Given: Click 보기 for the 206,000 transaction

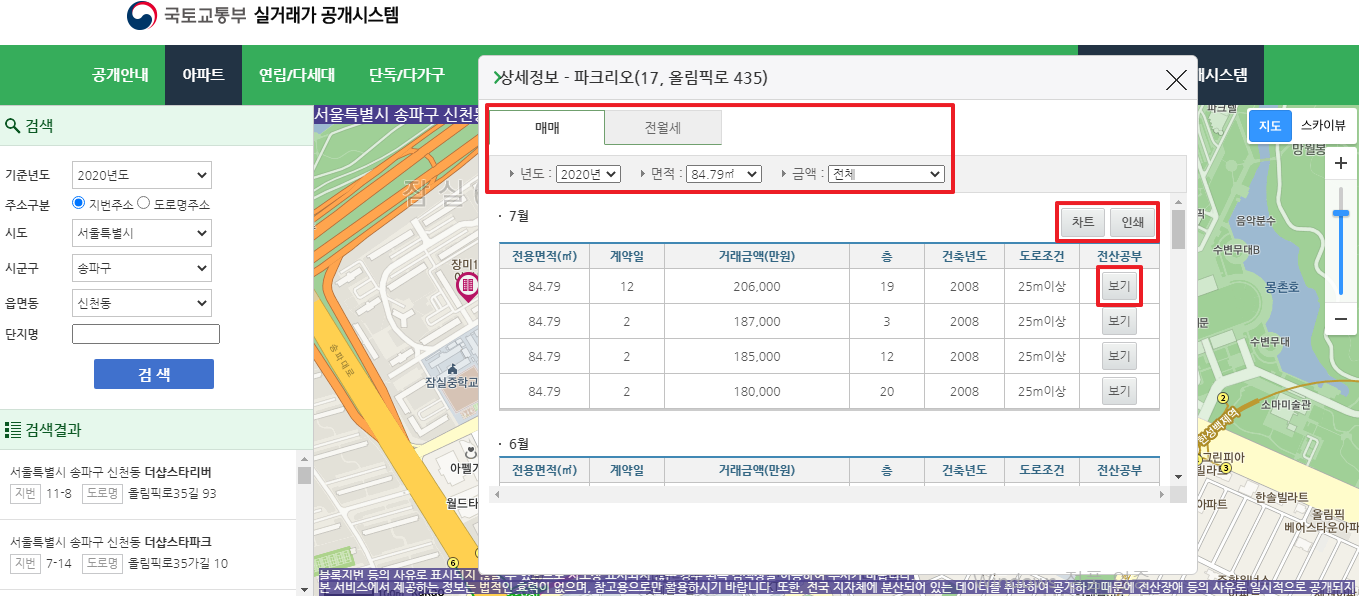Looking at the screenshot, I should tap(1119, 287).
